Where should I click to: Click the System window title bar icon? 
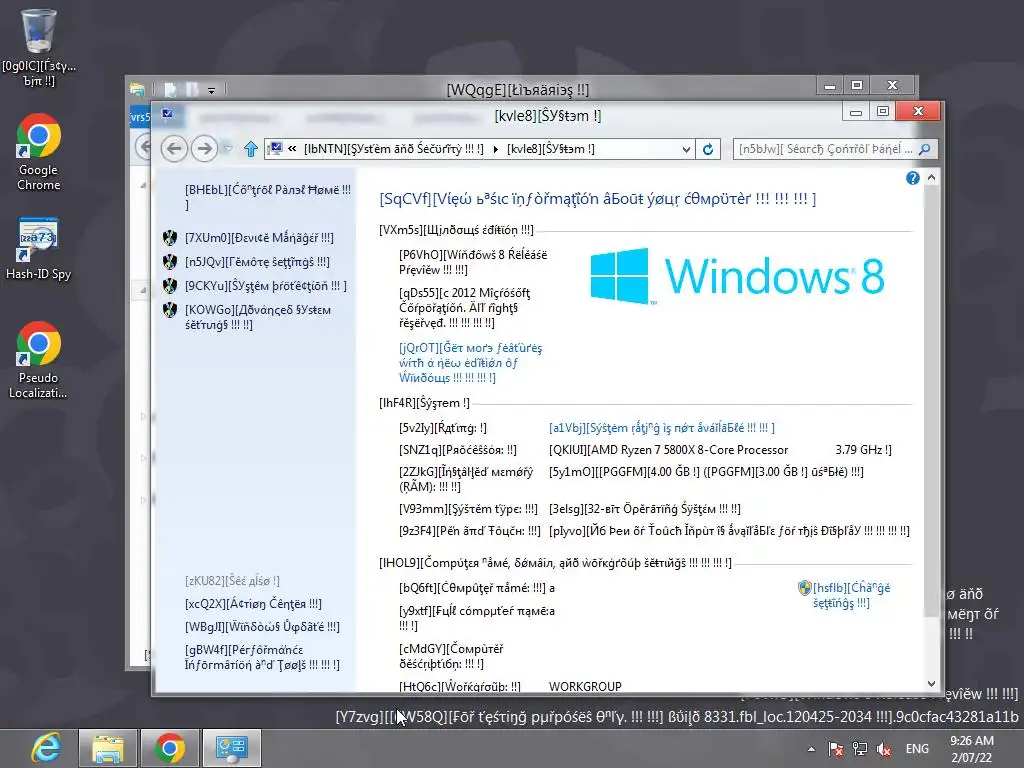[168, 114]
